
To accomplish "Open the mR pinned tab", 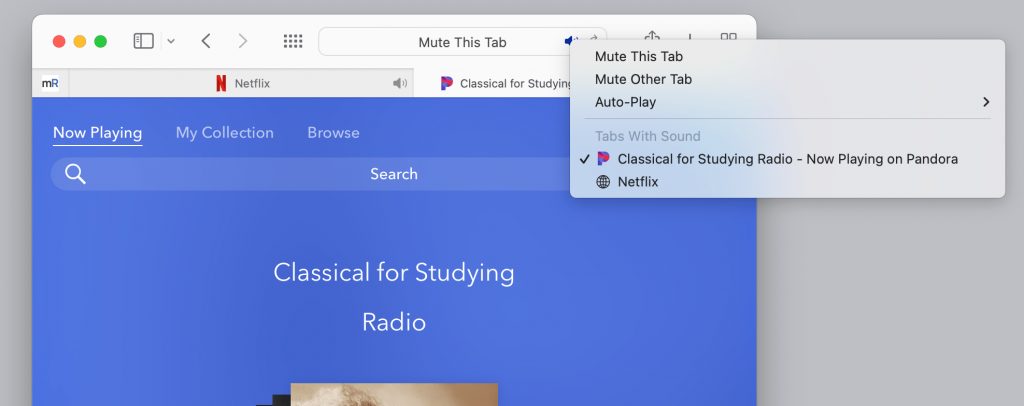I will [x=50, y=84].
